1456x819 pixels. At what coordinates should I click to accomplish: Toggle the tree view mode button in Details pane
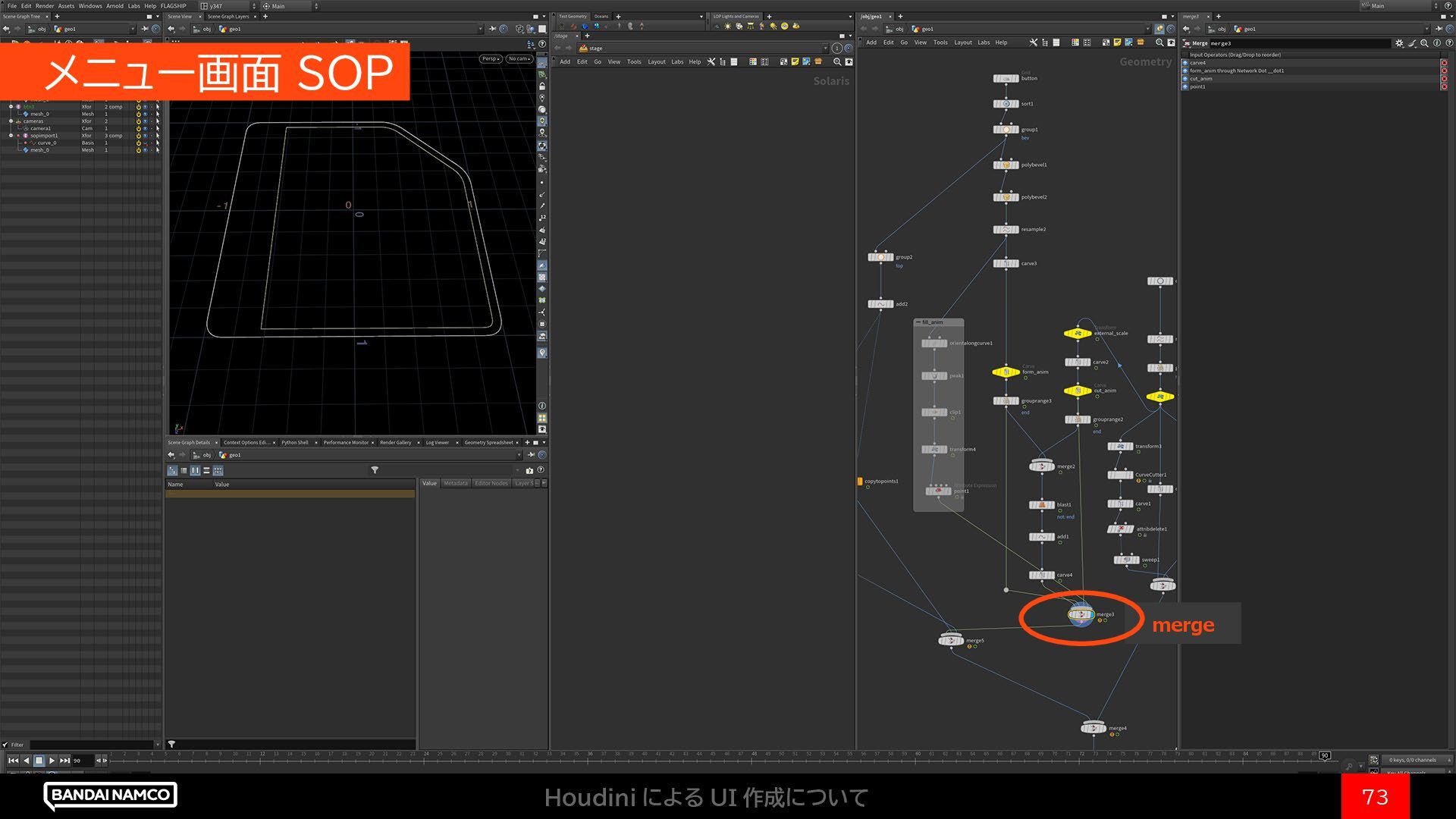tap(172, 470)
